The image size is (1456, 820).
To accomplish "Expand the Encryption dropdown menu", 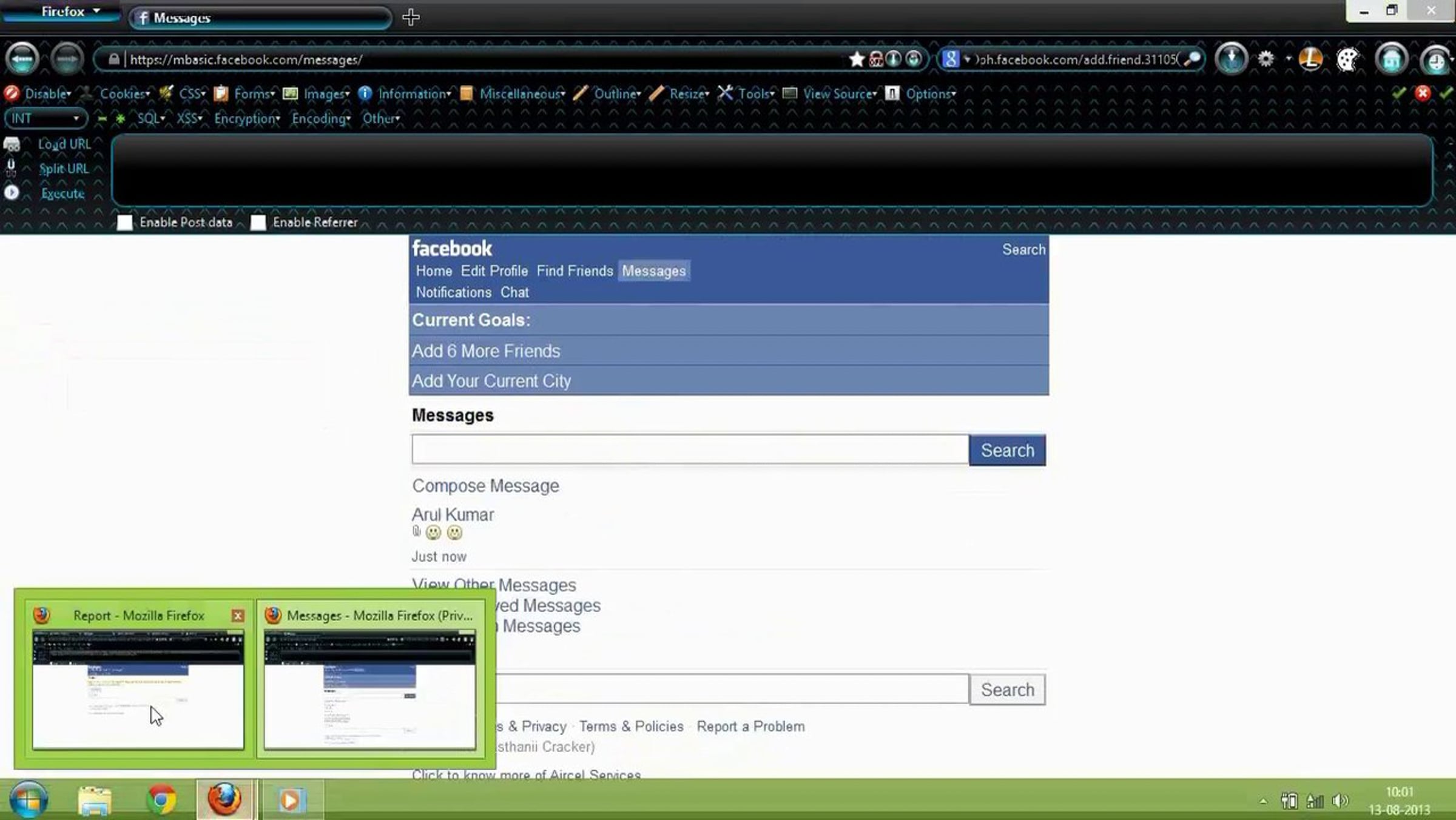I will point(247,118).
